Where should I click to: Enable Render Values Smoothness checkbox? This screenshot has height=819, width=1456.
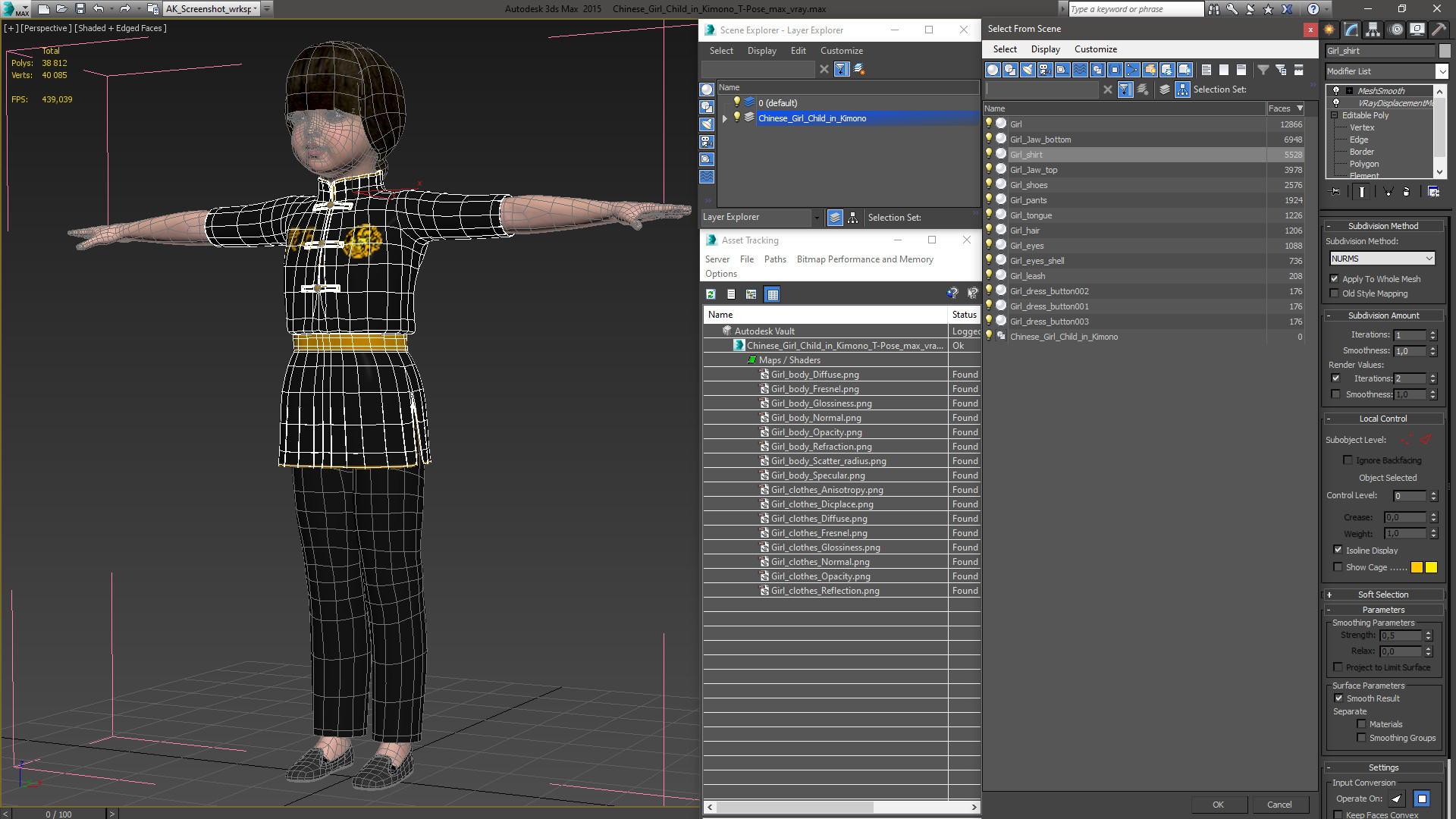(x=1336, y=394)
